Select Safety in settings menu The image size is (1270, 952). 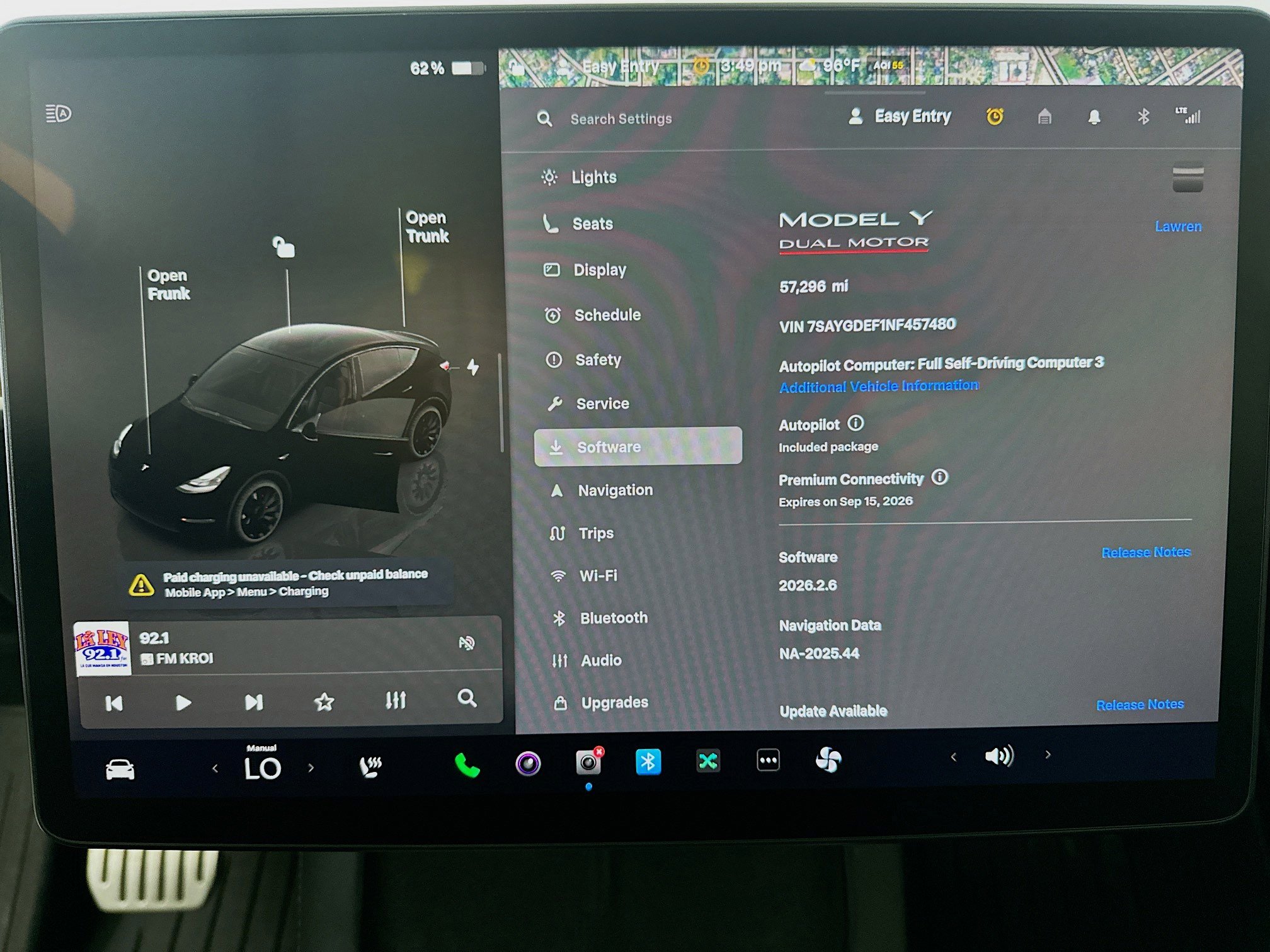(x=583, y=360)
